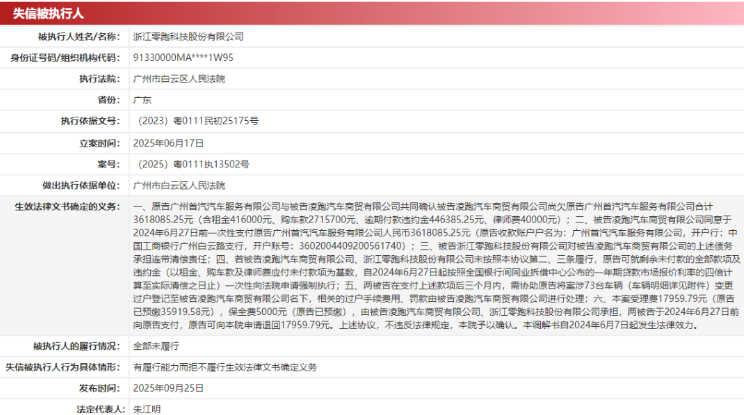The height and width of the screenshot is (415, 744).
Task: Select organization code 91330000MA****1W95
Action: [x=183, y=57]
